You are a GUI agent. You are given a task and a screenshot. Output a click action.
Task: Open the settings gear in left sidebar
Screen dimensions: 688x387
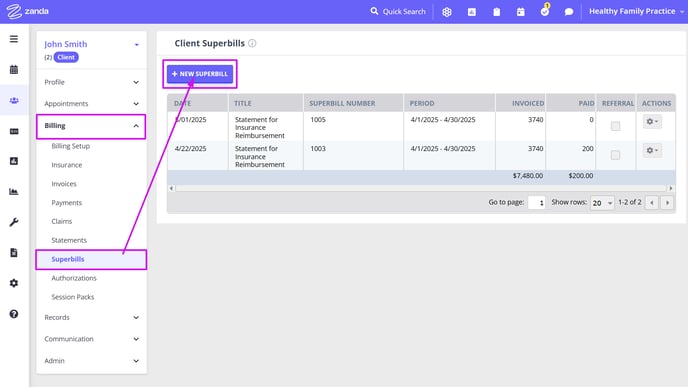[x=14, y=283]
